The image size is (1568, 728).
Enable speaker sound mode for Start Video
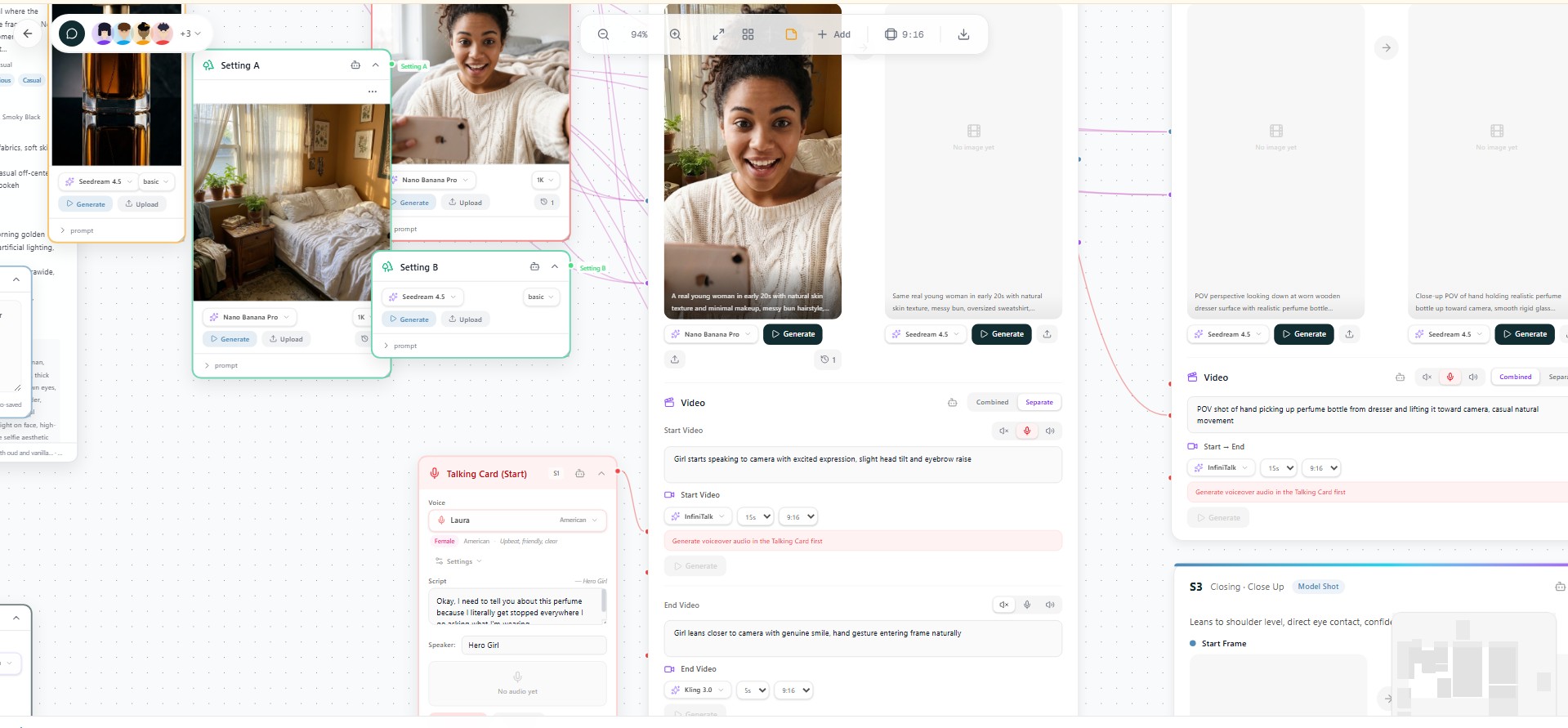click(1050, 431)
